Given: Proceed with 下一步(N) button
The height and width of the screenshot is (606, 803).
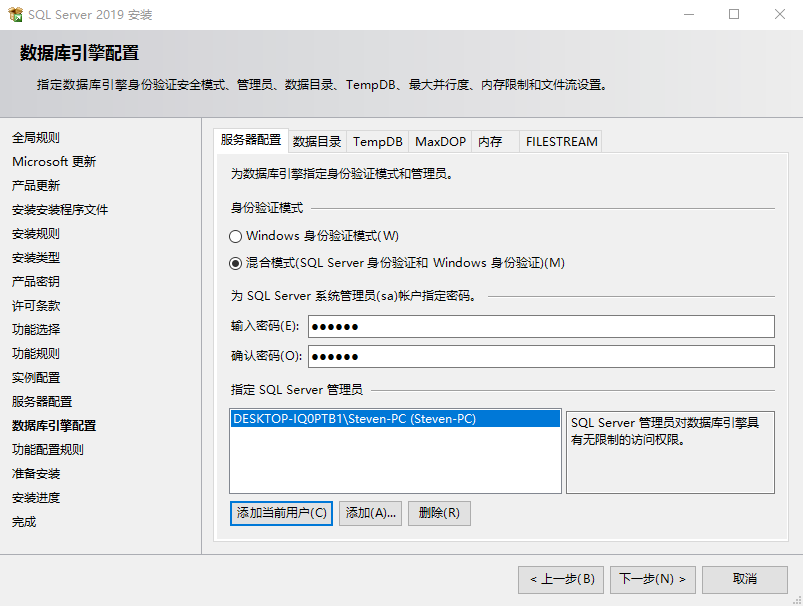Looking at the screenshot, I should click(652, 579).
